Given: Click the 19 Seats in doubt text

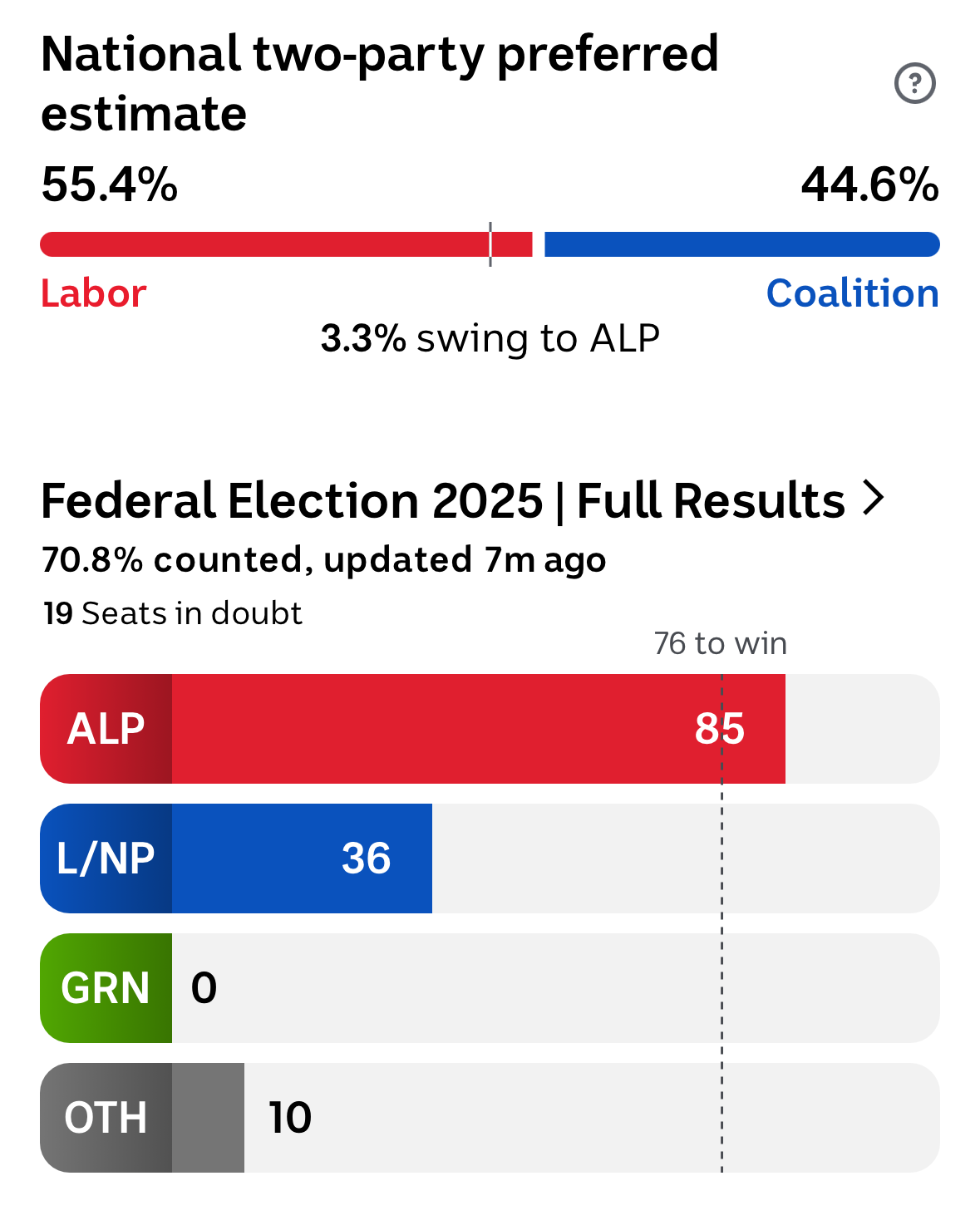Looking at the screenshot, I should click(x=172, y=613).
